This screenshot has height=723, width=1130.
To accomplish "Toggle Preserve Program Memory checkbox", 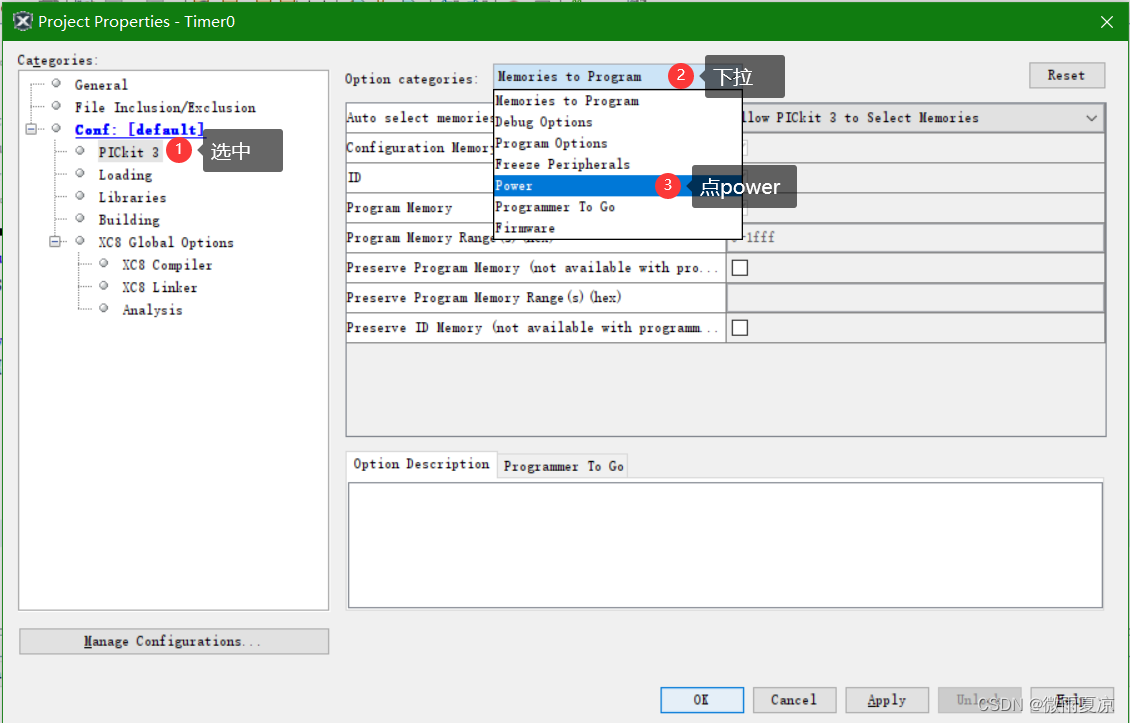I will coord(739,267).
